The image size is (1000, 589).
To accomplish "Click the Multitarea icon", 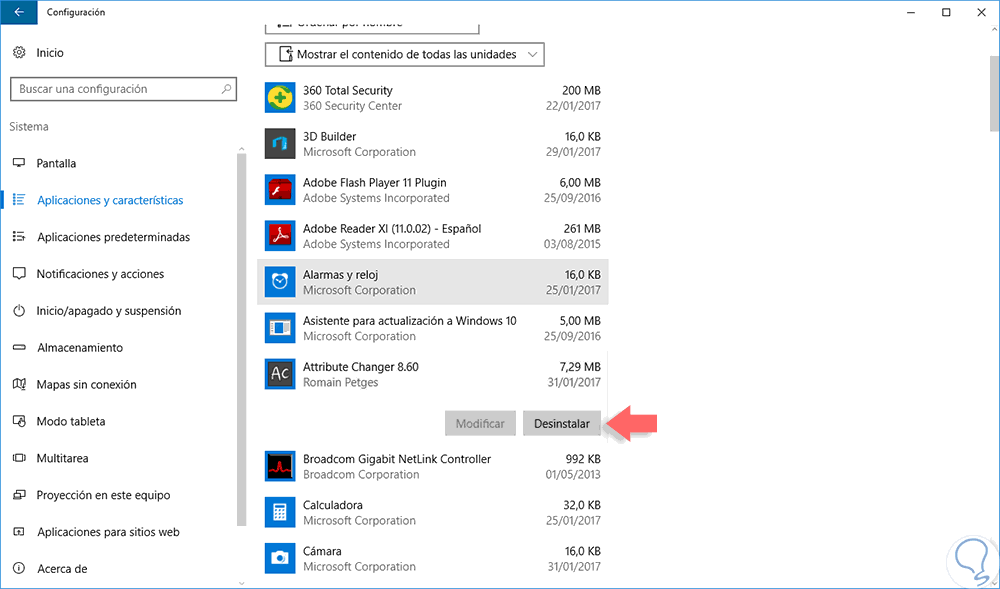I will [x=19, y=458].
